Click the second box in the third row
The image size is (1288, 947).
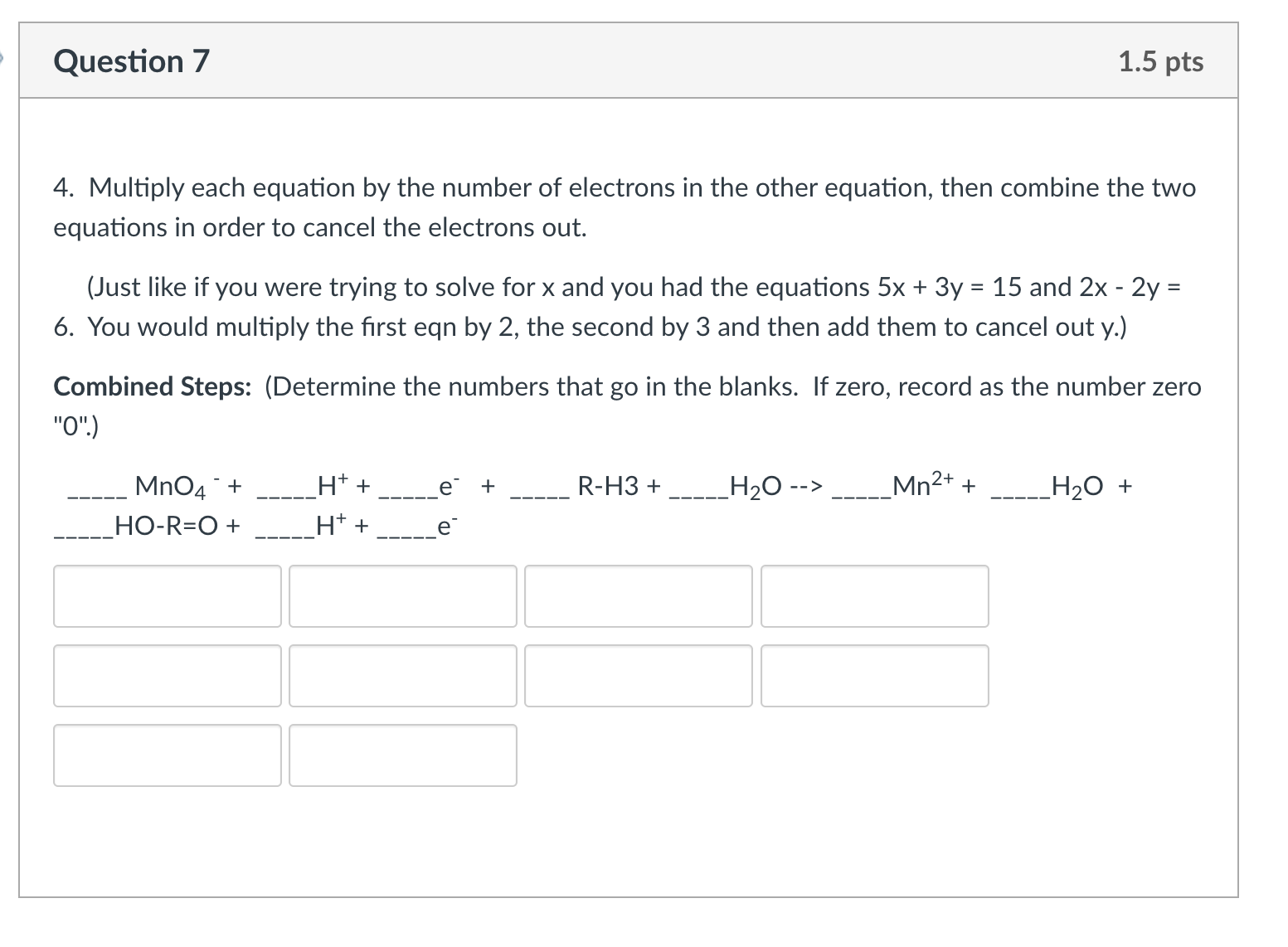coord(401,754)
